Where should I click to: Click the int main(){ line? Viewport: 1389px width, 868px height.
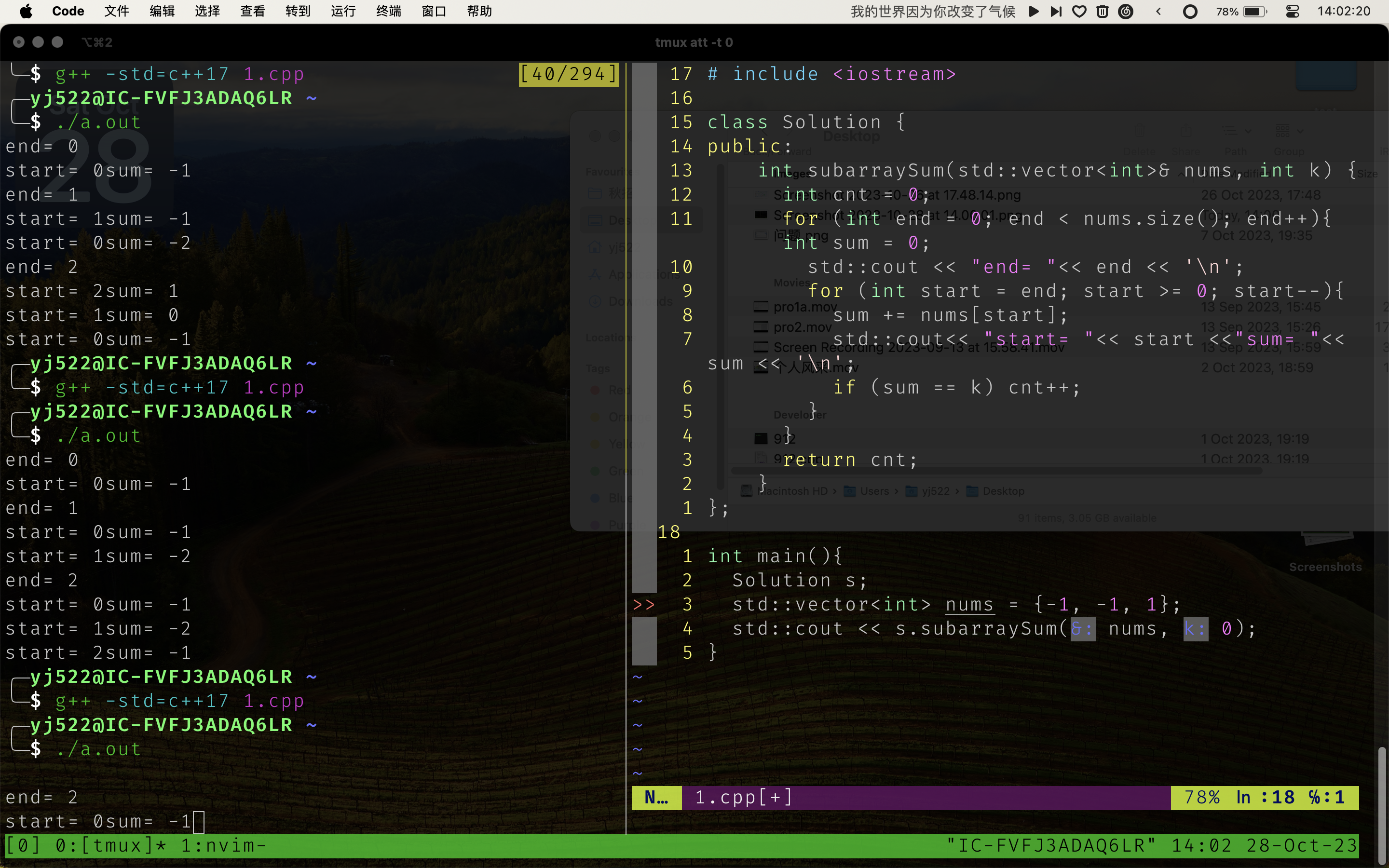click(775, 556)
